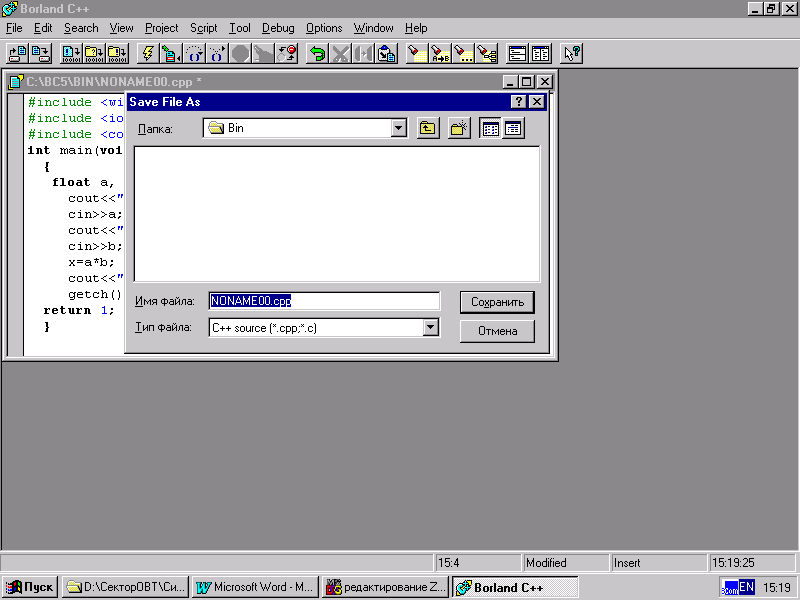Open the Project menu
Viewport: 800px width, 600px height.
coord(161,28)
